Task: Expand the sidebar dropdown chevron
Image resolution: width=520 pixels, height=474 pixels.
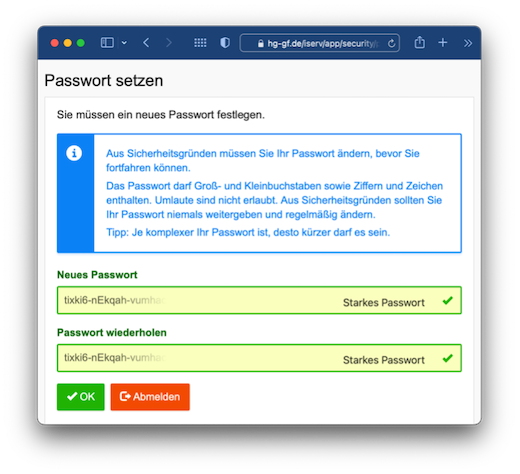Action: pos(124,43)
